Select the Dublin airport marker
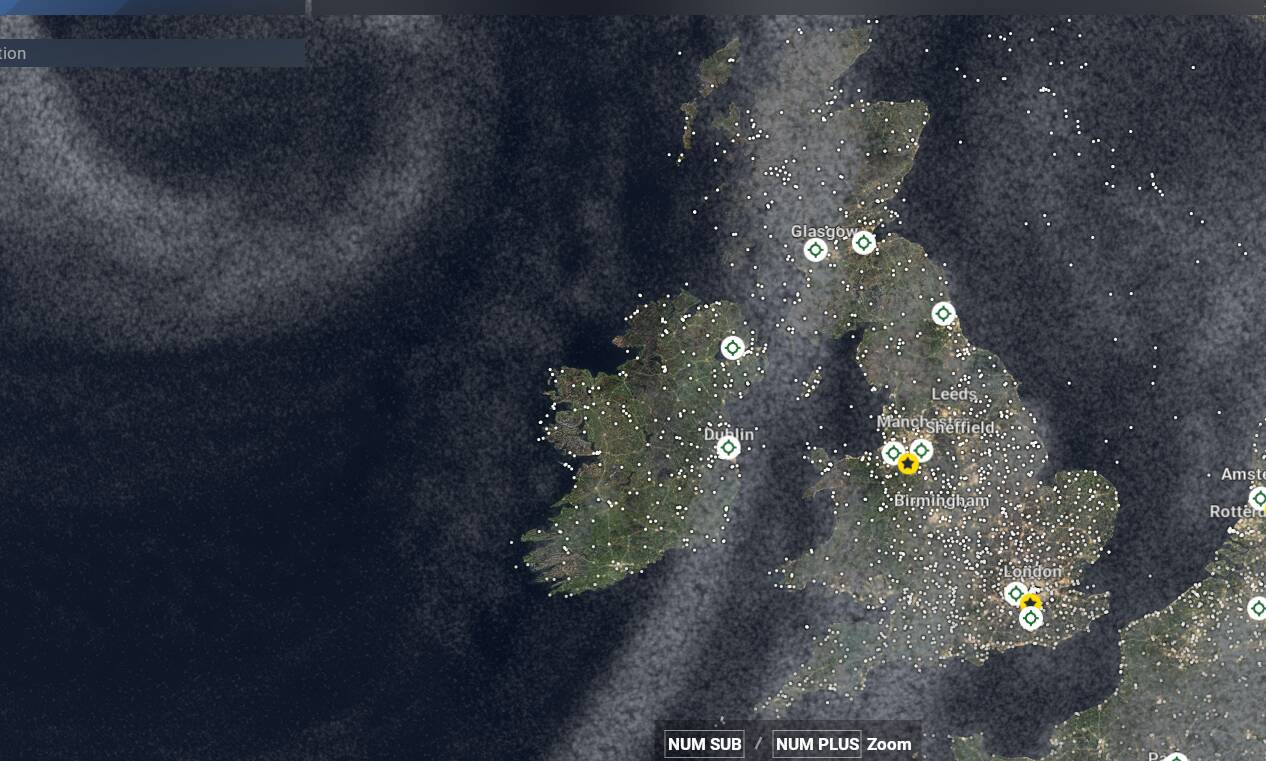 click(729, 447)
